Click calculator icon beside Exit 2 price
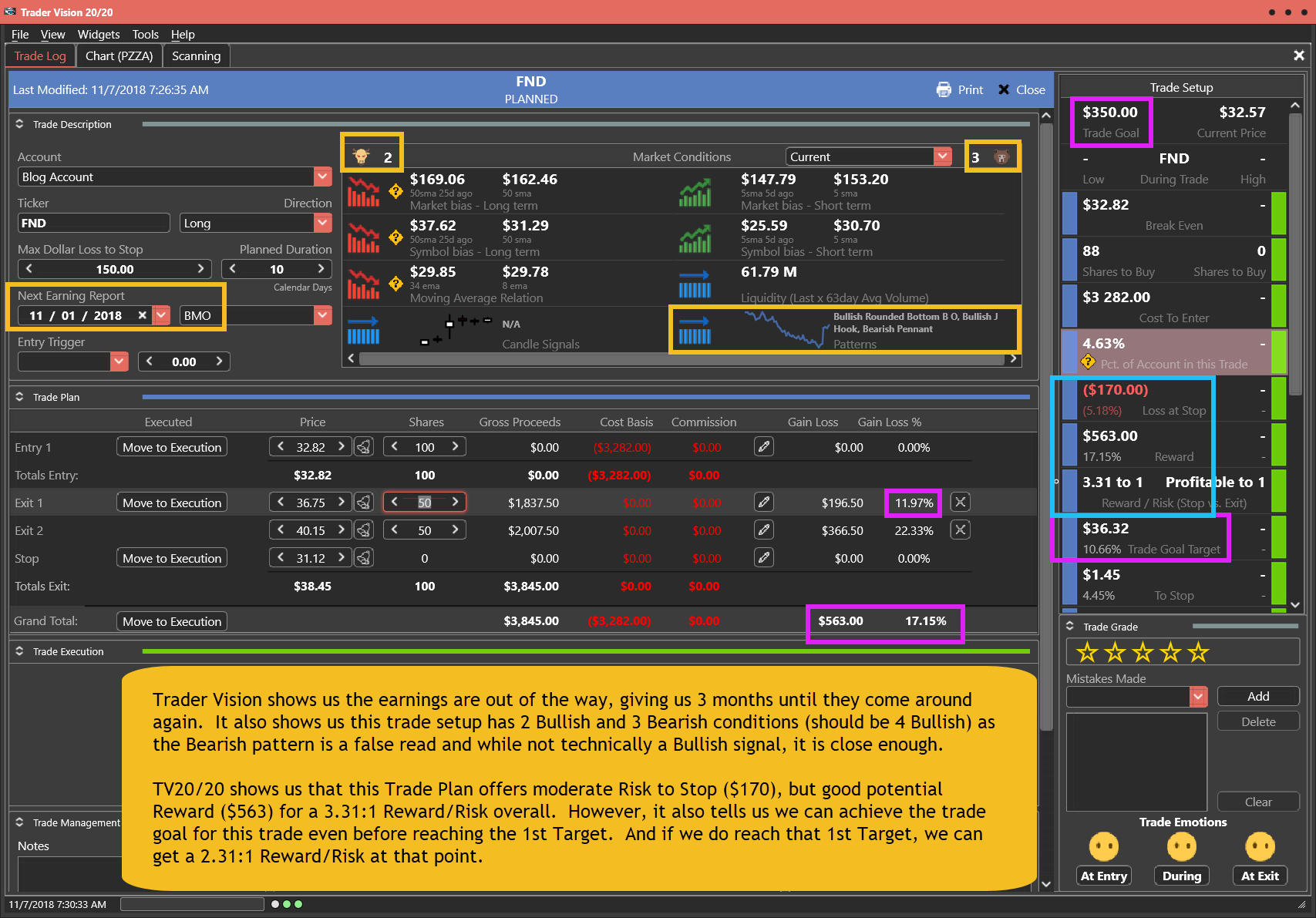The height and width of the screenshot is (918, 1316). [364, 530]
